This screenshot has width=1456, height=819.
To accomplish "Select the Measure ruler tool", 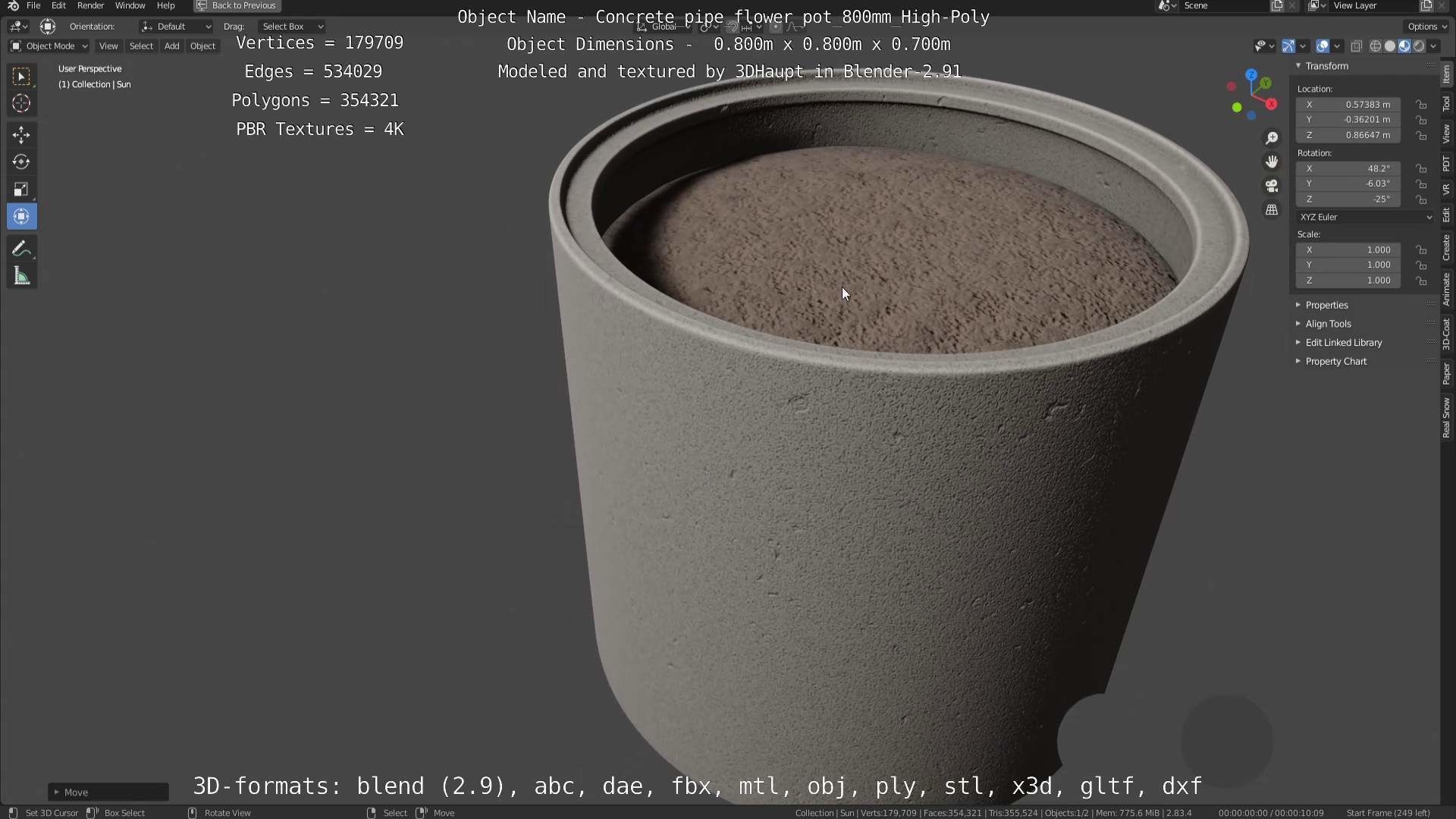I will 21,276.
